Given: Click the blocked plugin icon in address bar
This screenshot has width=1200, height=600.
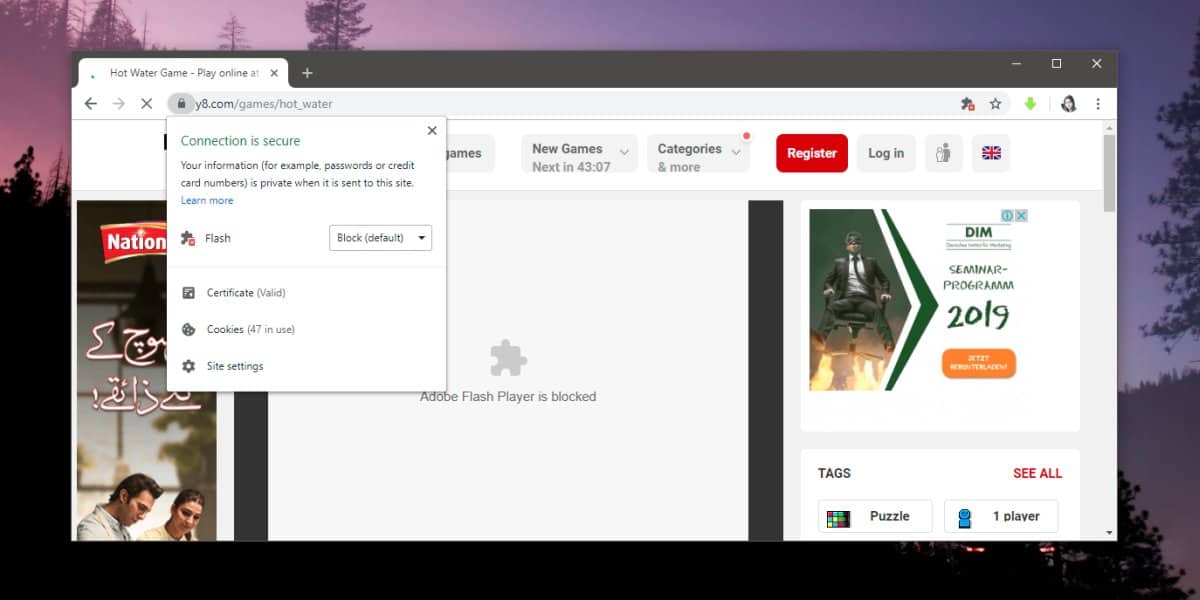Looking at the screenshot, I should [x=967, y=103].
